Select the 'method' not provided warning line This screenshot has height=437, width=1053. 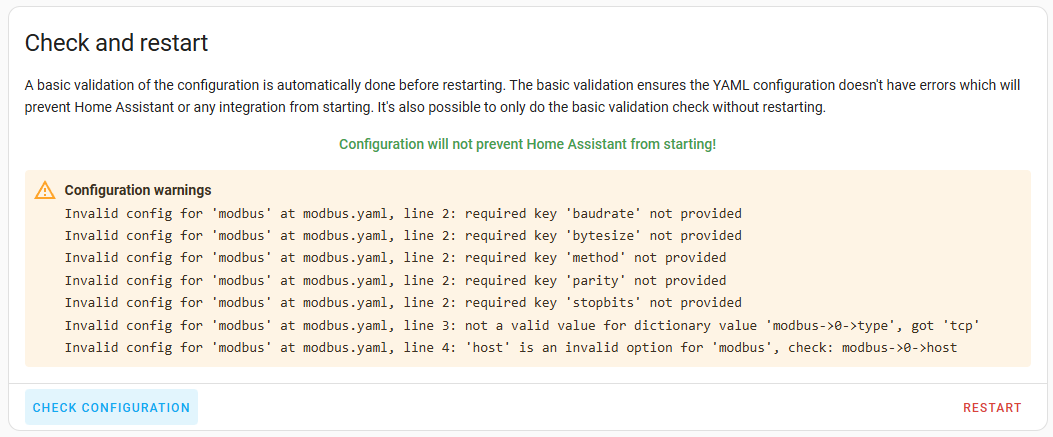click(x=395, y=258)
